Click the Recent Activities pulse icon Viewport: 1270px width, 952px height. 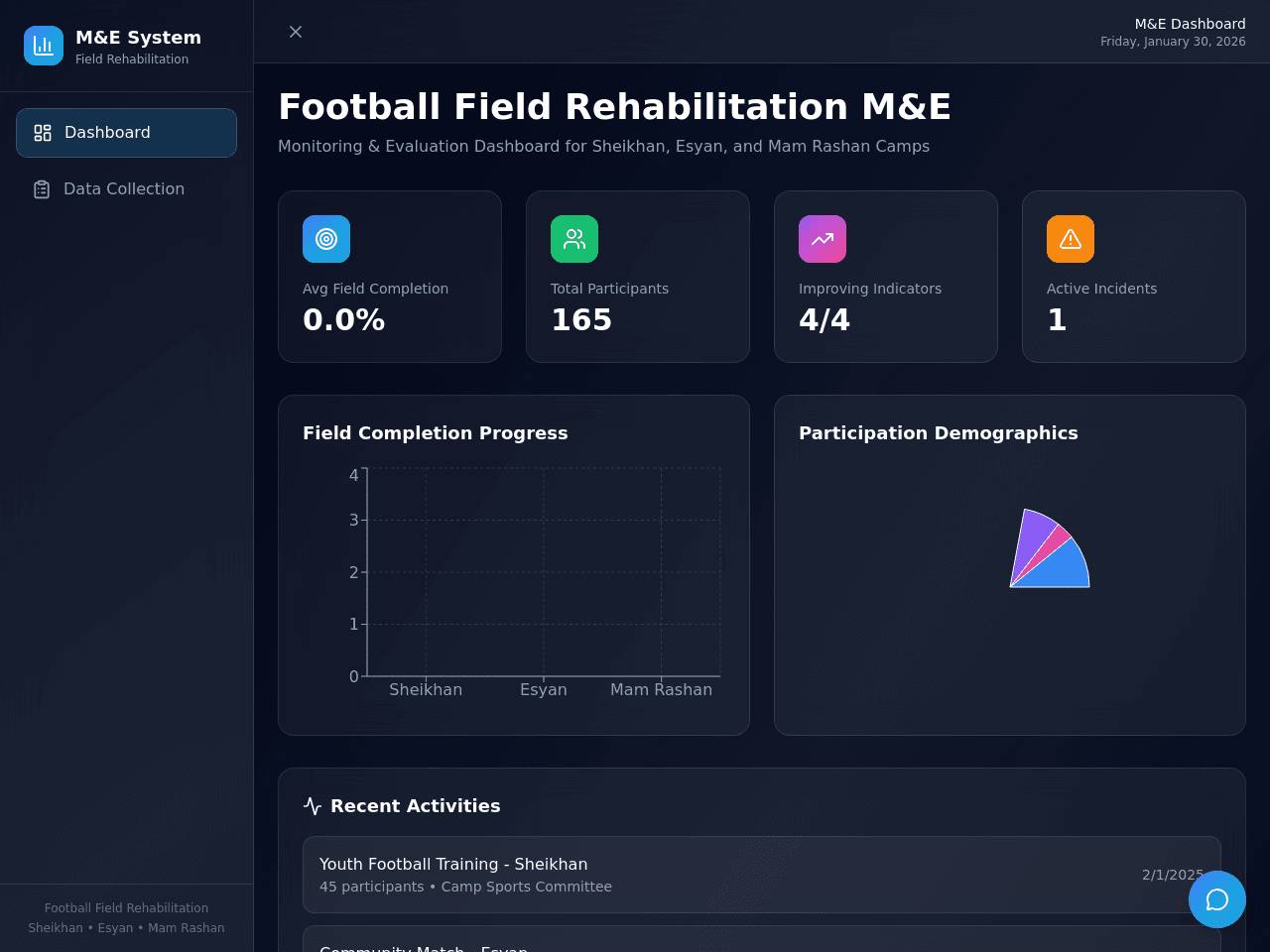(313, 806)
